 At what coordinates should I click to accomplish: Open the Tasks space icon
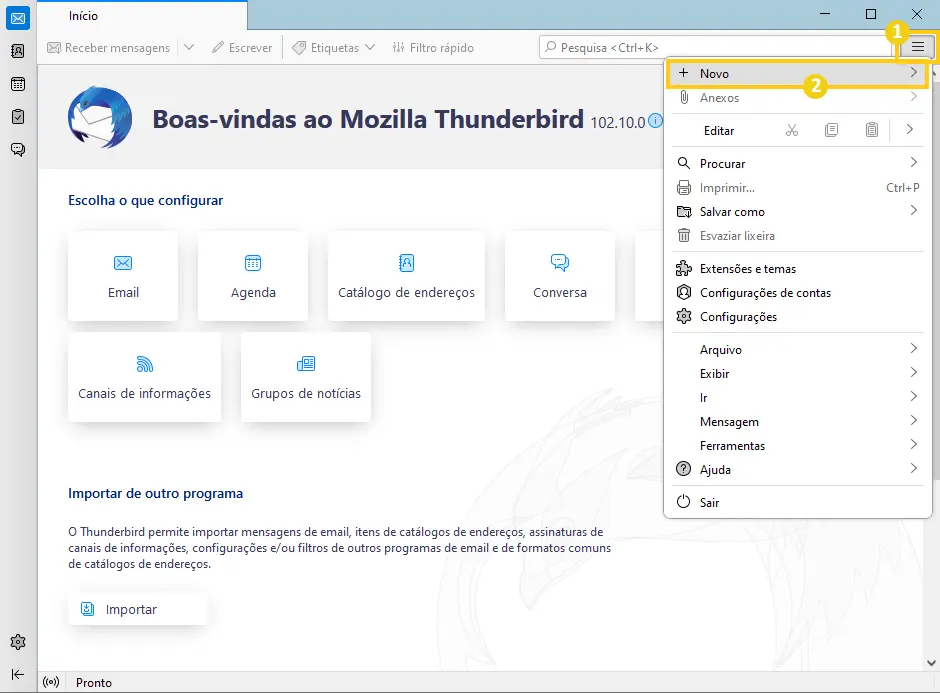click(18, 116)
